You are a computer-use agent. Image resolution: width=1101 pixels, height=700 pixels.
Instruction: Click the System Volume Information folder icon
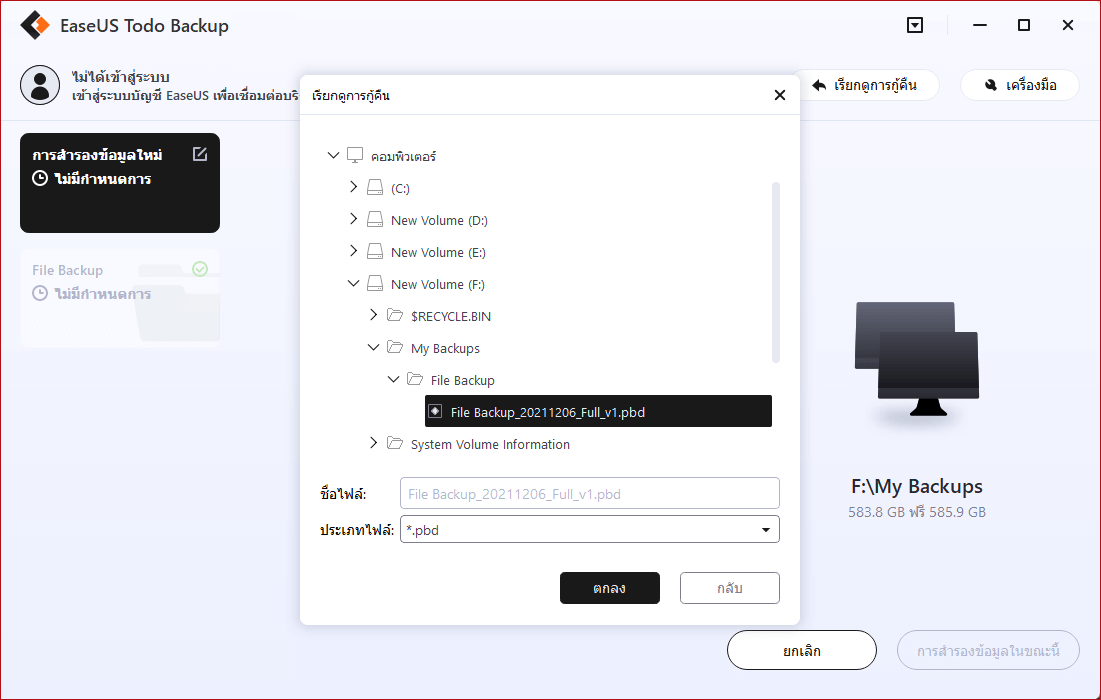click(x=395, y=443)
